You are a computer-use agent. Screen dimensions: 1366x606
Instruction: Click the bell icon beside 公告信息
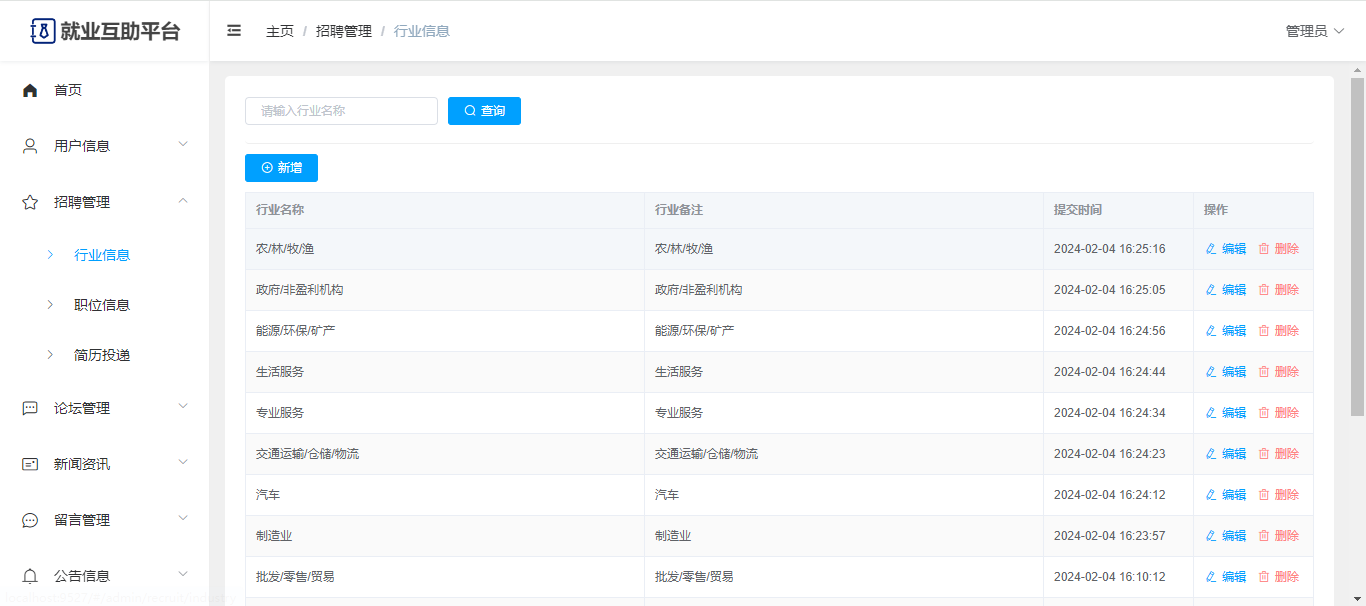[30, 576]
